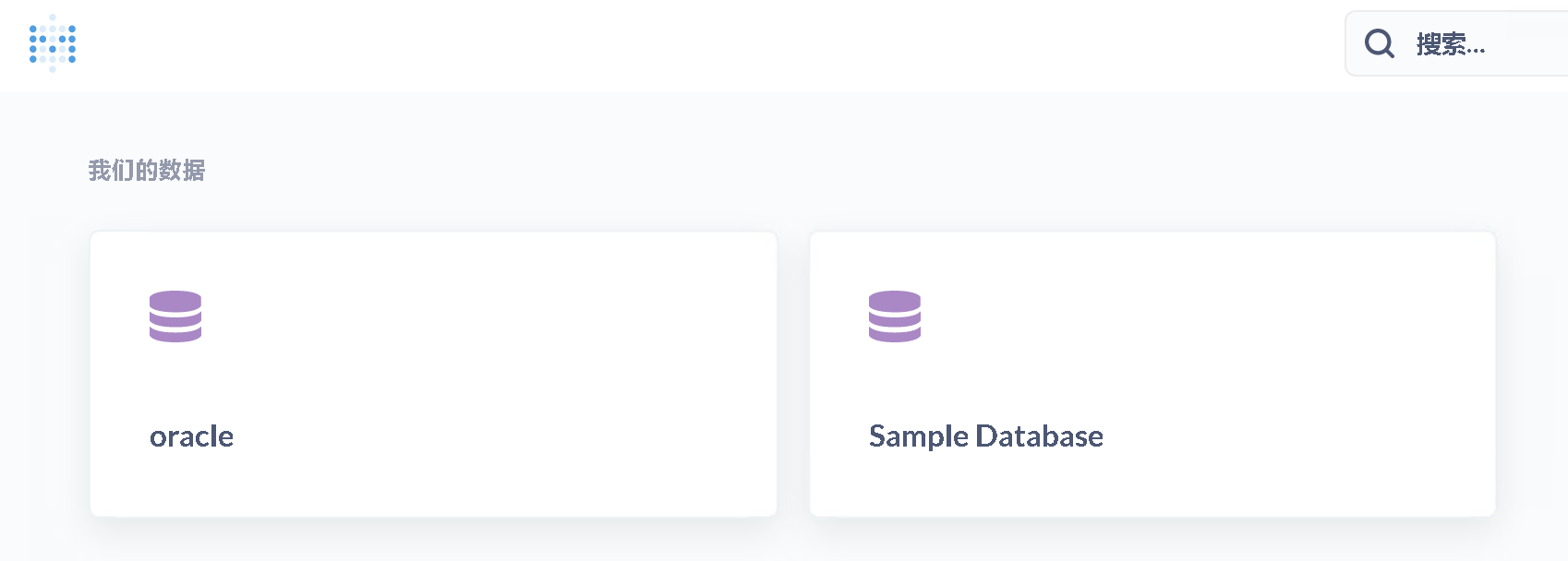
Task: Focus the search bar at top right
Action: 1459,43
